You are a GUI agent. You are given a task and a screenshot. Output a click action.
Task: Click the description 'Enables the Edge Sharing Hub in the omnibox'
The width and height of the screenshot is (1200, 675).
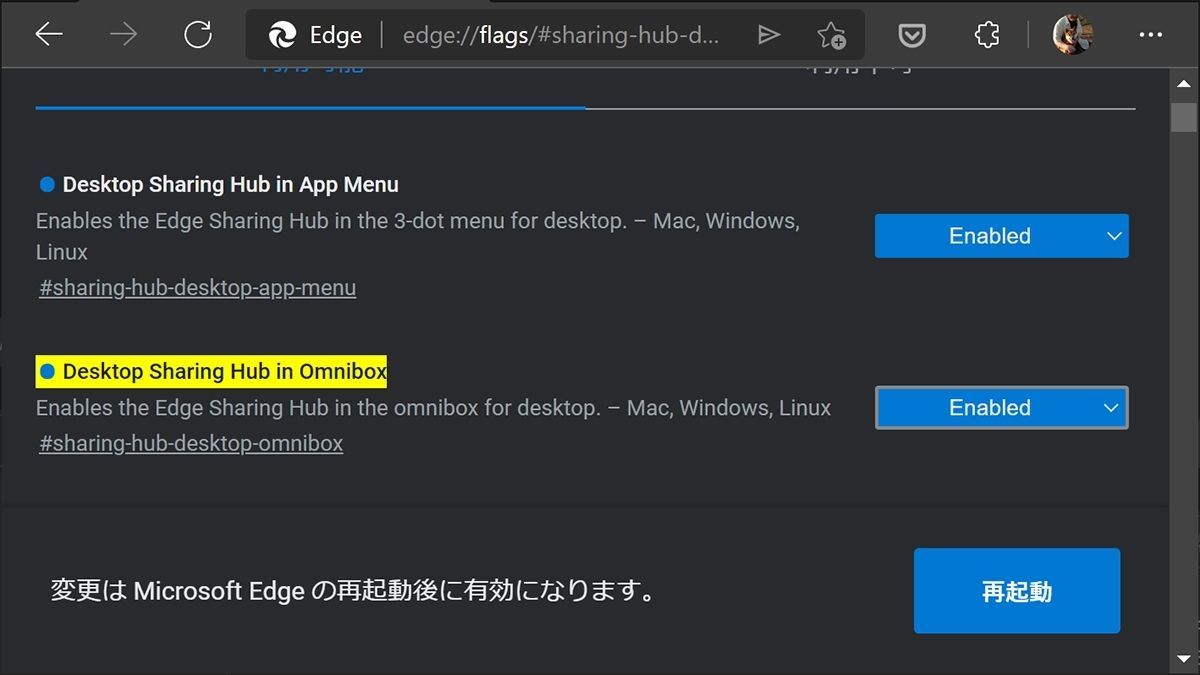434,408
